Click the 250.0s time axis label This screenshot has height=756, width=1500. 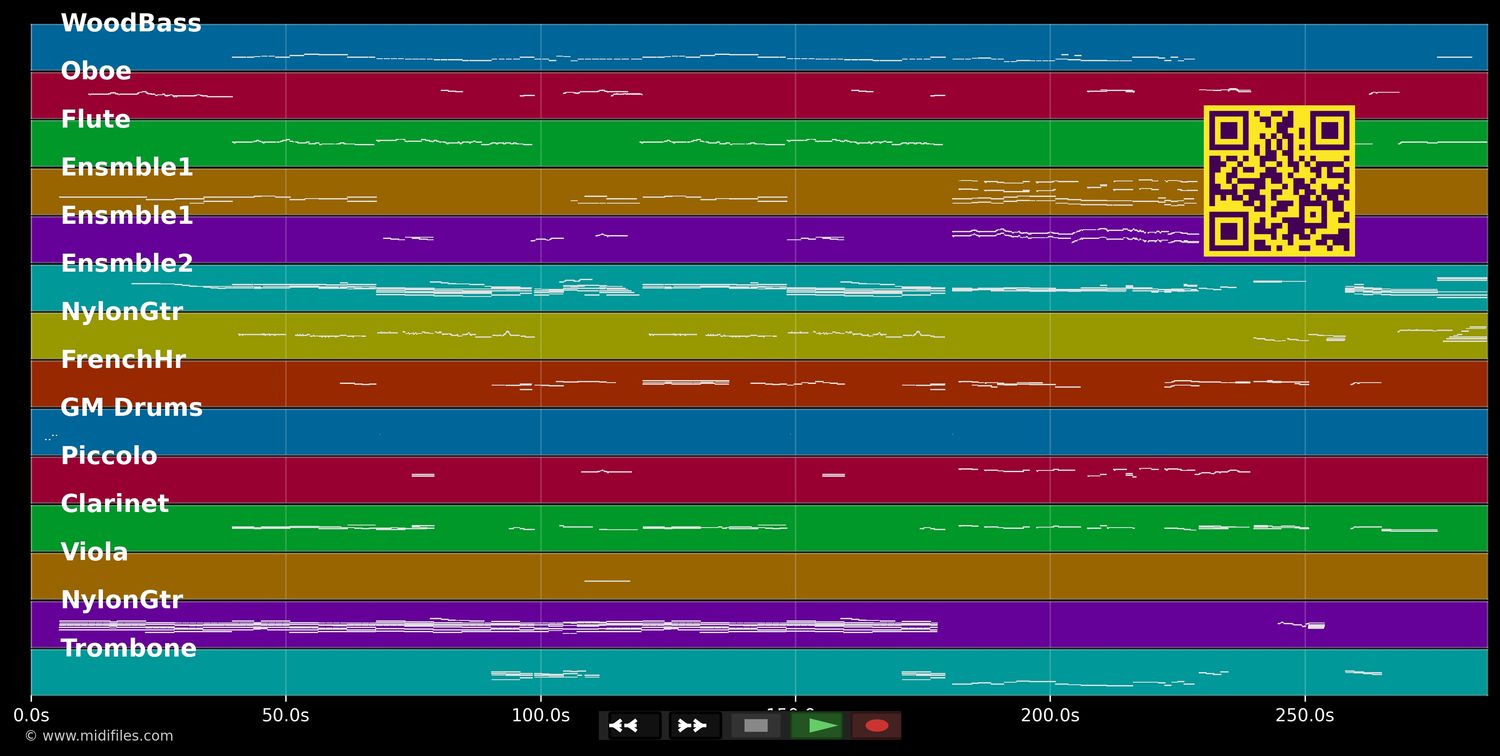pyautogui.click(x=1304, y=715)
